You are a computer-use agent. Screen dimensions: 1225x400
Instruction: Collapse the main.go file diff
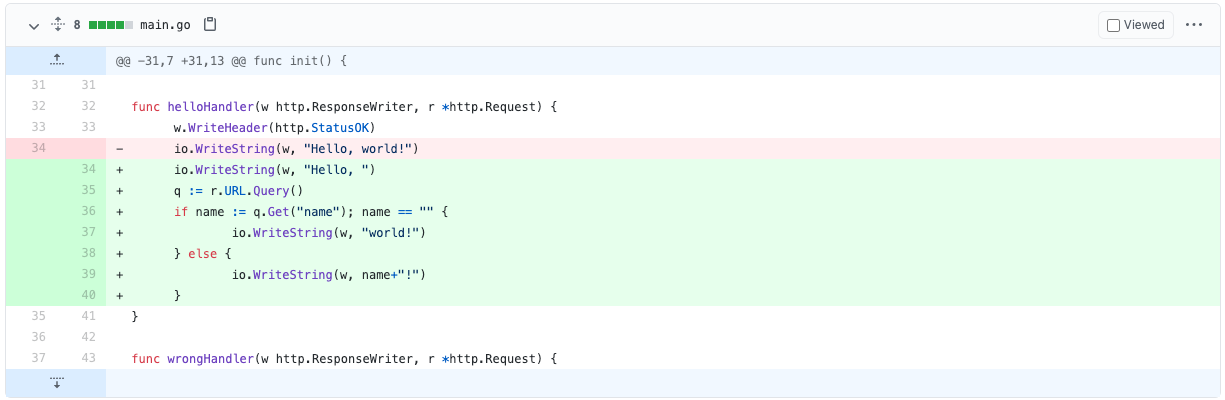(x=34, y=25)
